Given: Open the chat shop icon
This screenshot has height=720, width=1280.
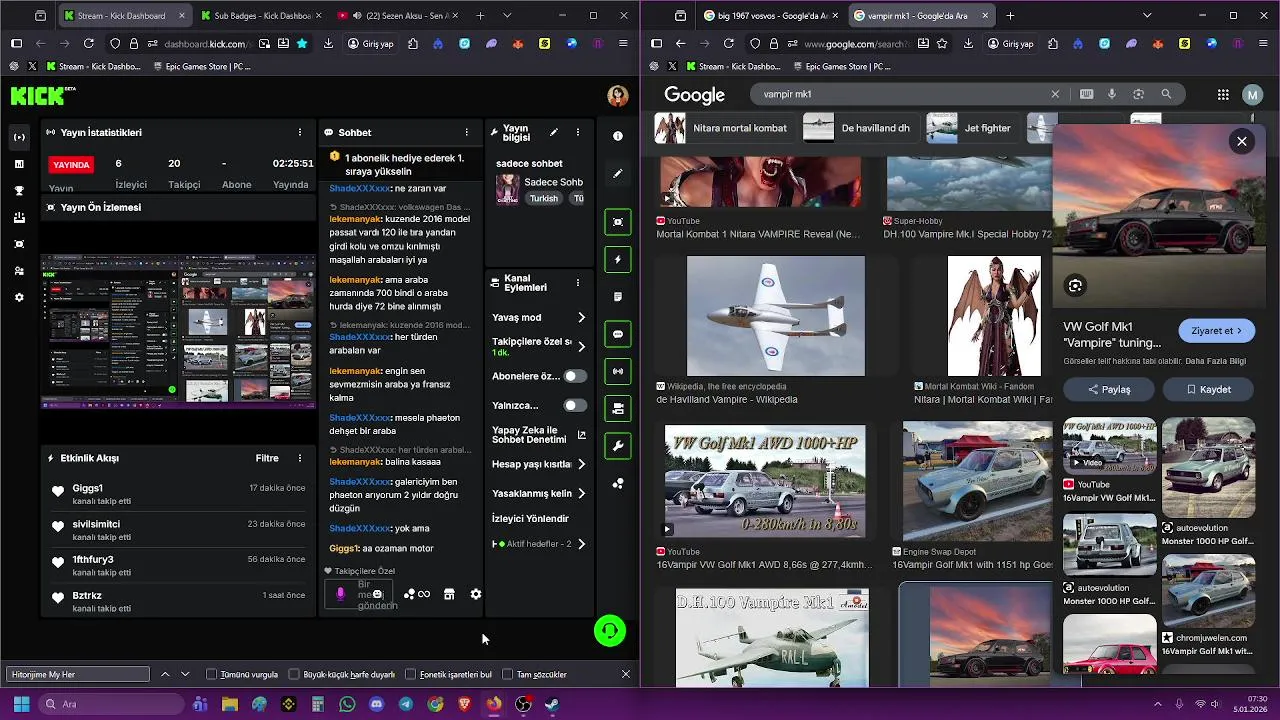Looking at the screenshot, I should [449, 594].
